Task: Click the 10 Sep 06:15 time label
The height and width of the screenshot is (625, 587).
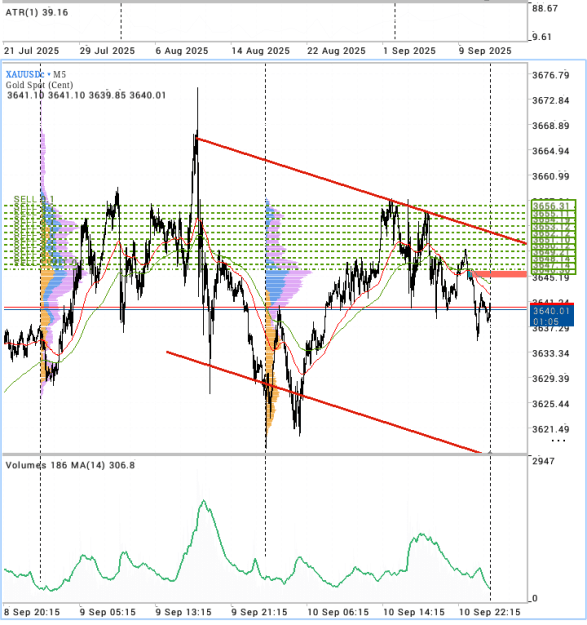Action: [338, 612]
